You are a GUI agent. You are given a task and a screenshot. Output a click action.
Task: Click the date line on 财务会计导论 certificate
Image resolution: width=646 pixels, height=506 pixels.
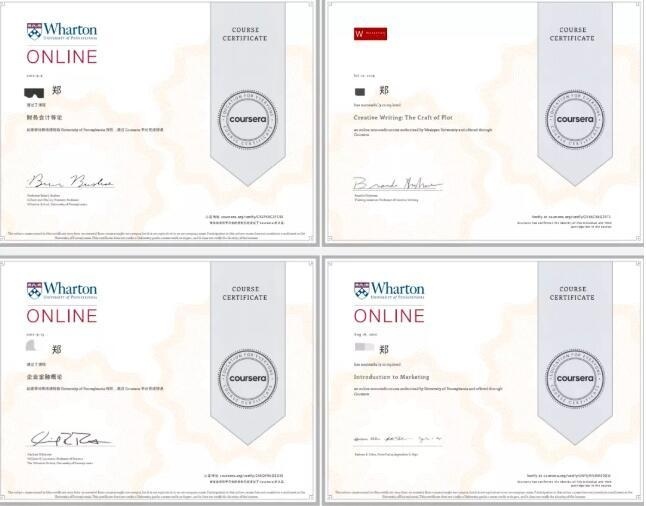[35, 76]
